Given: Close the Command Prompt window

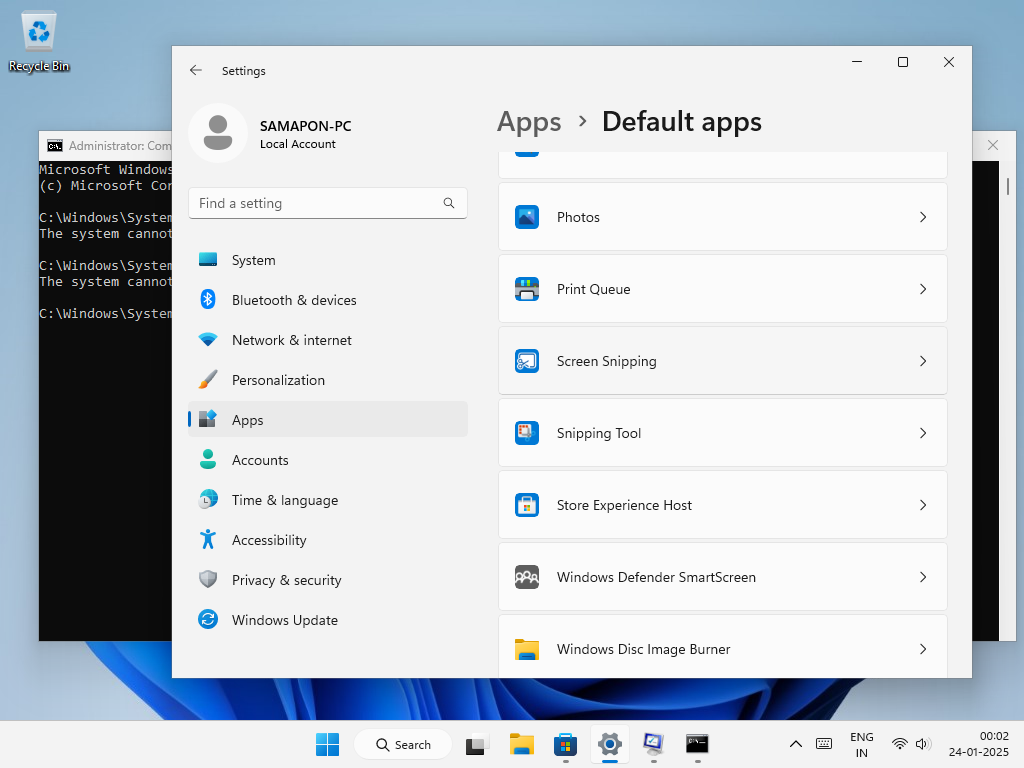Looking at the screenshot, I should (993, 145).
